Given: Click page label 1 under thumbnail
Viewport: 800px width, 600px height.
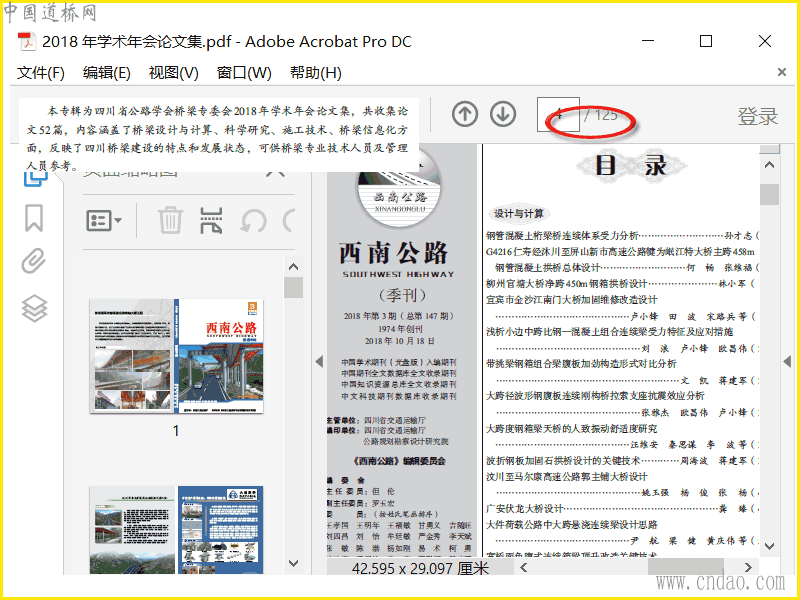Looking at the screenshot, I should 176,431.
